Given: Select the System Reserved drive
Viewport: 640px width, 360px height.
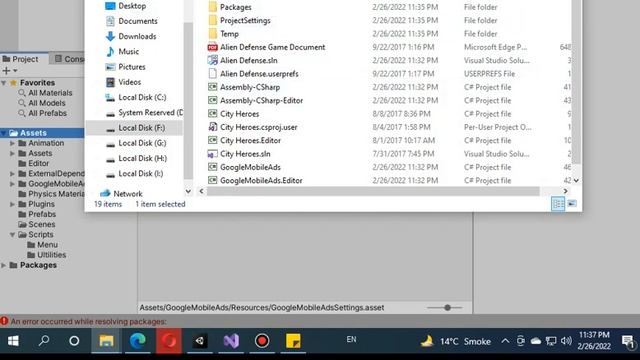Looking at the screenshot, I should (x=150, y=113).
